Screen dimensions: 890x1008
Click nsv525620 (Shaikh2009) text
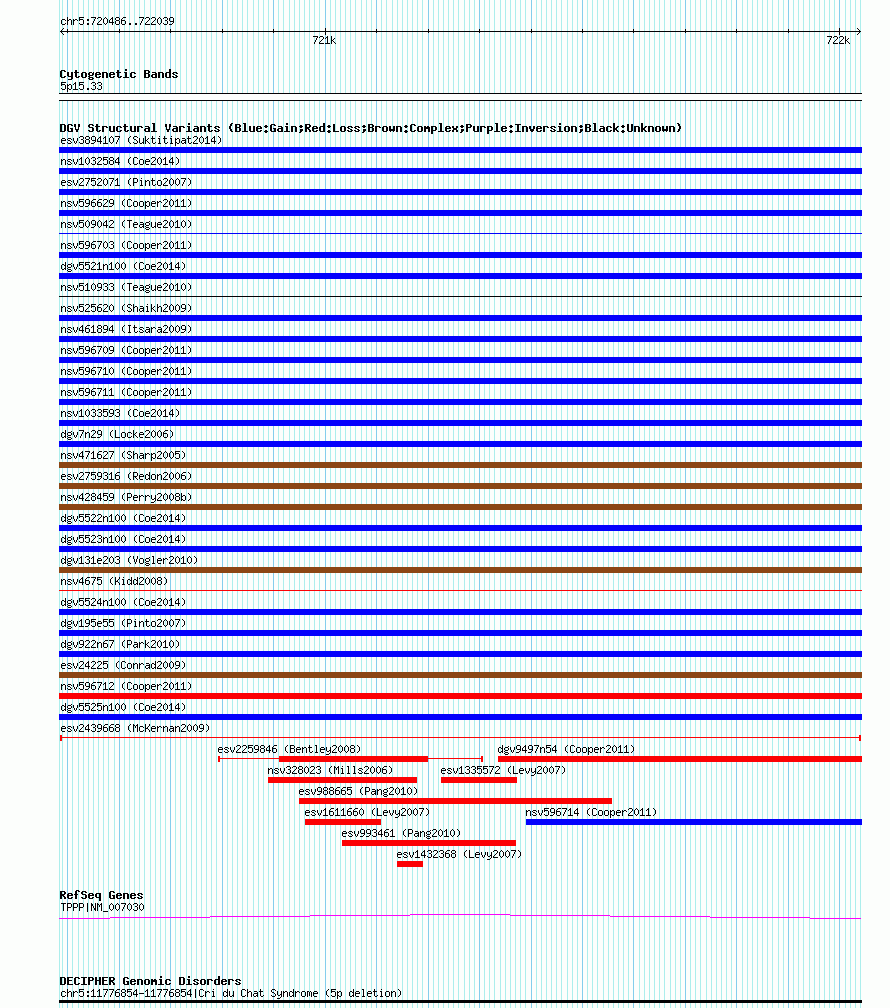pyautogui.click(x=126, y=309)
